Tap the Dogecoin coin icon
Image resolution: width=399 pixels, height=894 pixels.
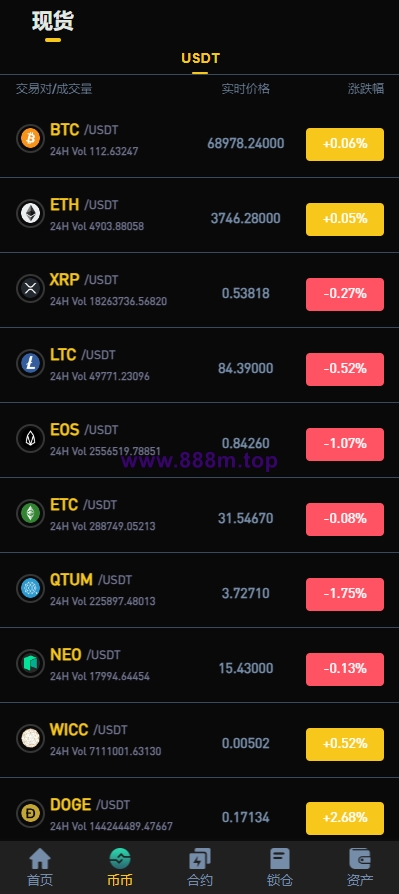tap(30, 813)
